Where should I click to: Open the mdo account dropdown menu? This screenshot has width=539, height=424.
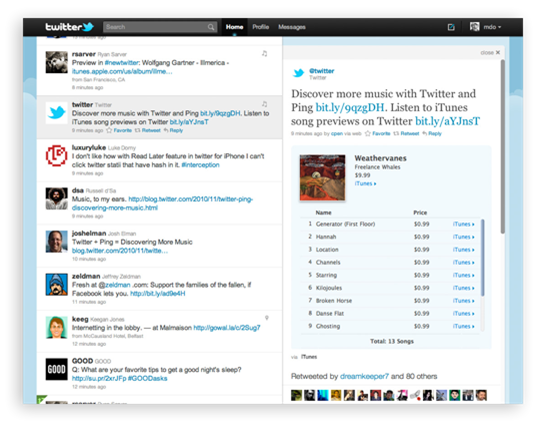[x=493, y=27]
